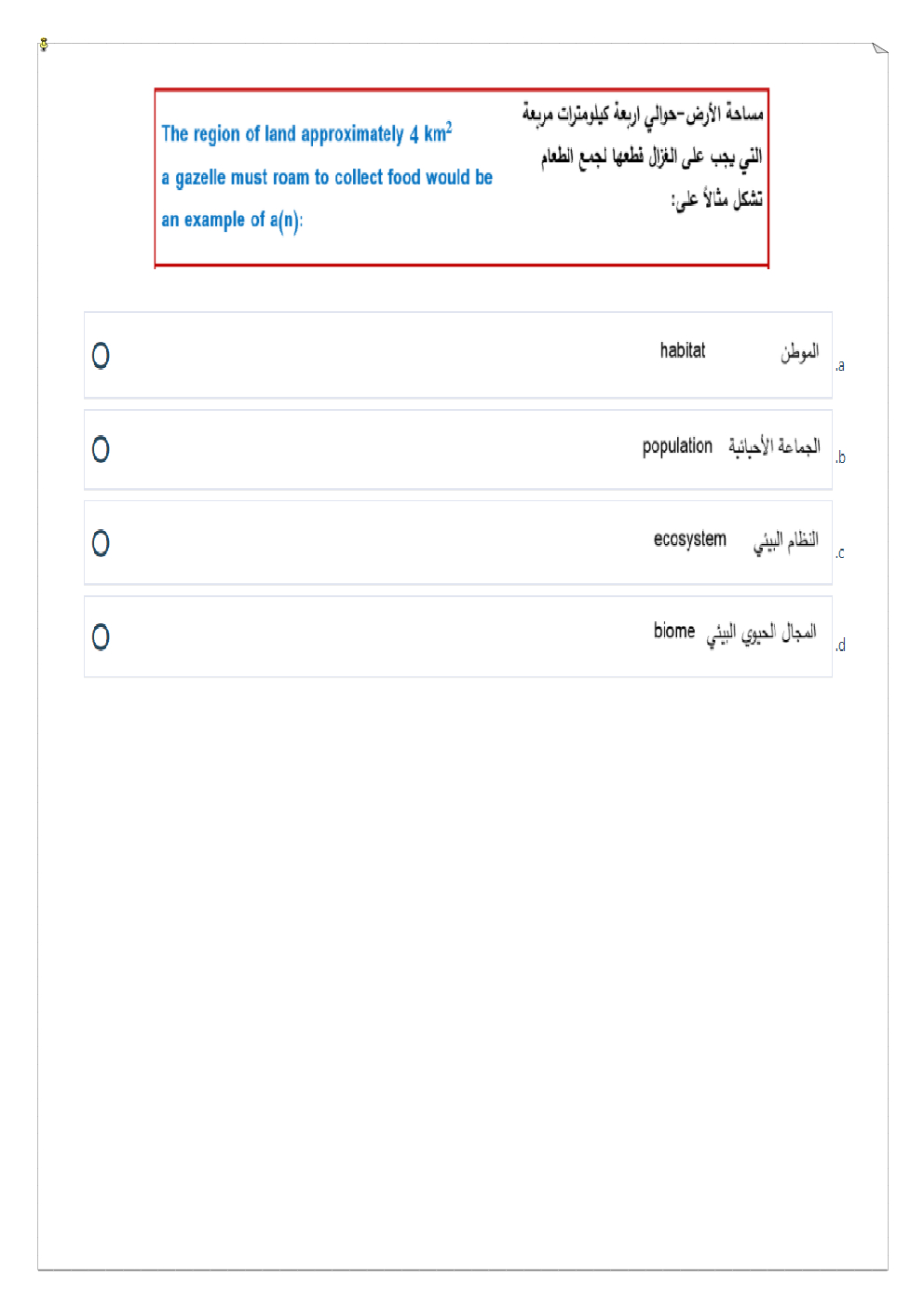Click the blue English question text
The height and width of the screenshot is (1307, 924).
326,177
